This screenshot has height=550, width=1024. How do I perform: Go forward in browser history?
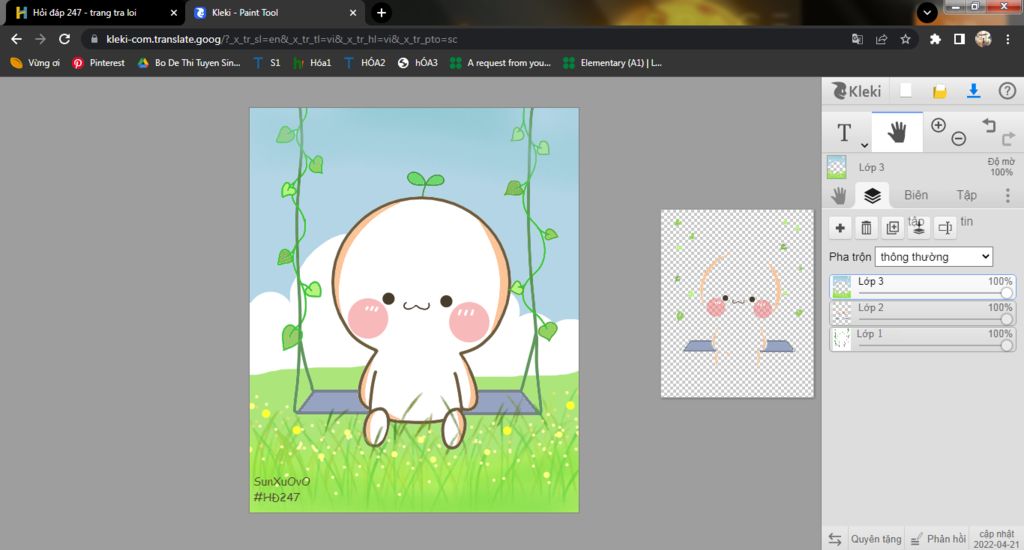tap(40, 39)
